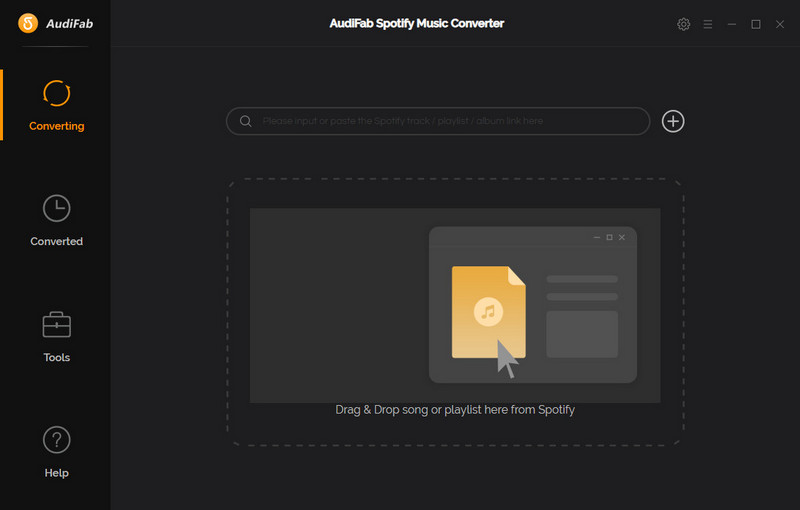The width and height of the screenshot is (800, 510).
Task: Open the Help section
Action: coord(56,452)
